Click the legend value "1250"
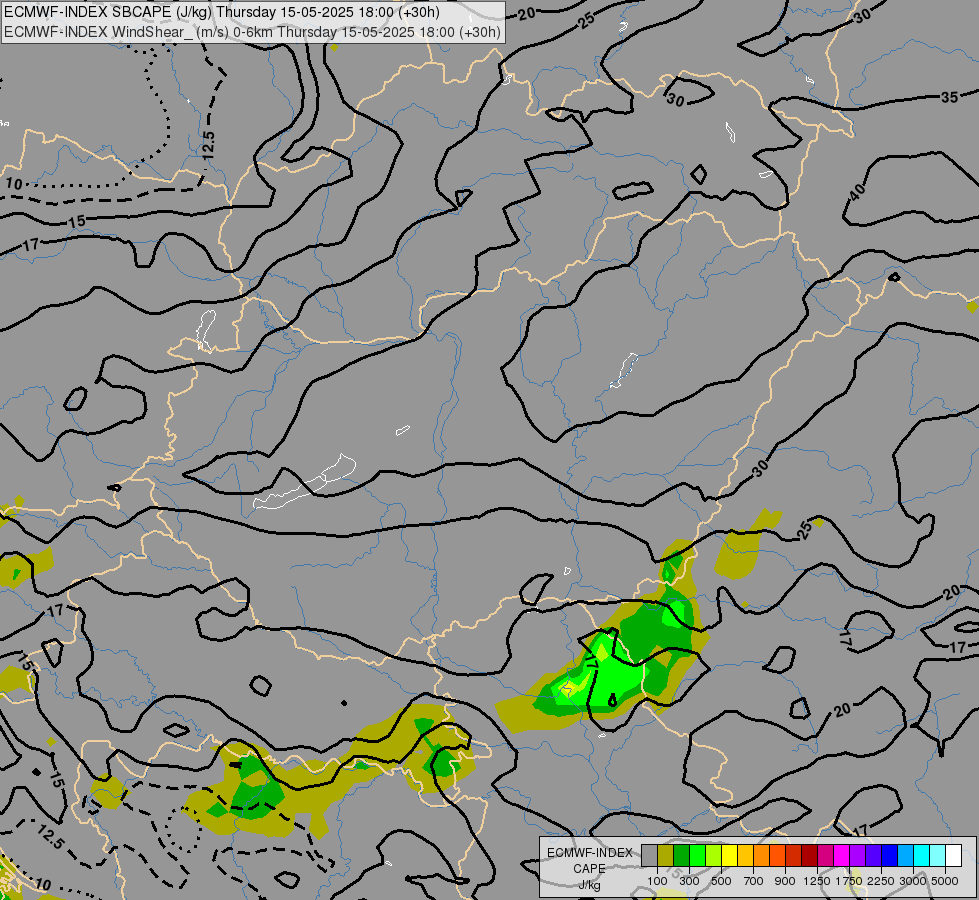The height and width of the screenshot is (900, 979). [818, 881]
